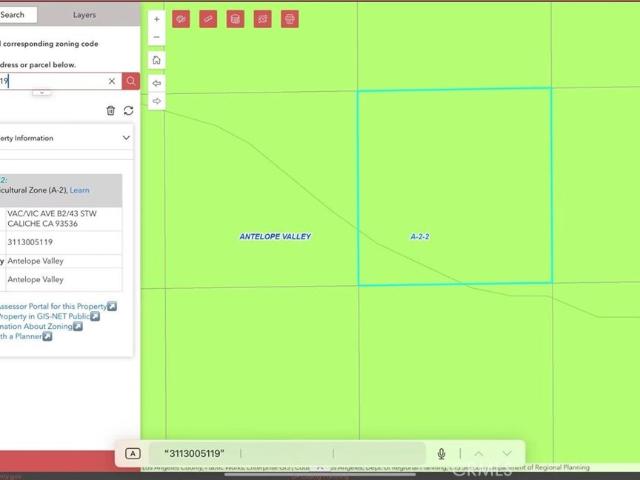640x480 pixels.
Task: Click the red search magnifier button
Action: (x=131, y=81)
